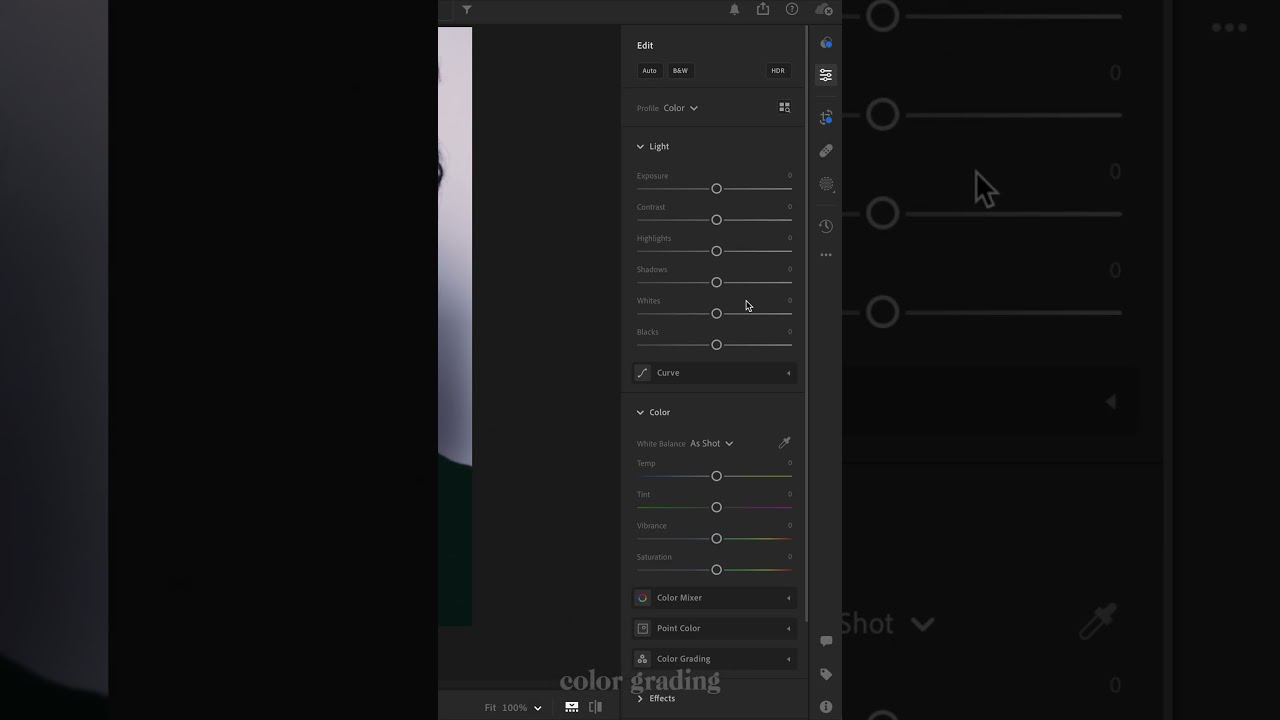The height and width of the screenshot is (720, 1280).
Task: Click the photo preview in canvas
Action: pos(455,326)
